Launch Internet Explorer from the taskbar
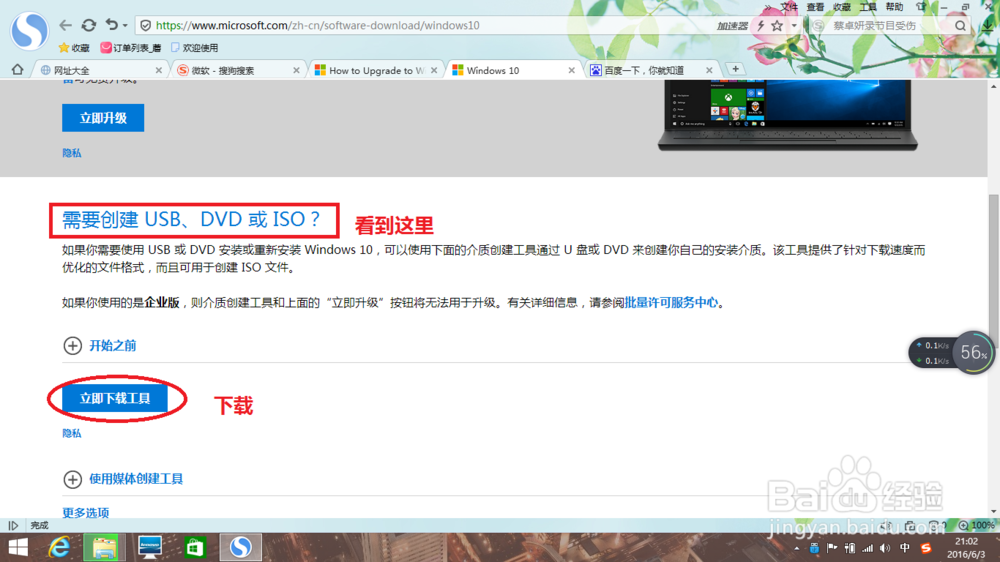 [59, 547]
